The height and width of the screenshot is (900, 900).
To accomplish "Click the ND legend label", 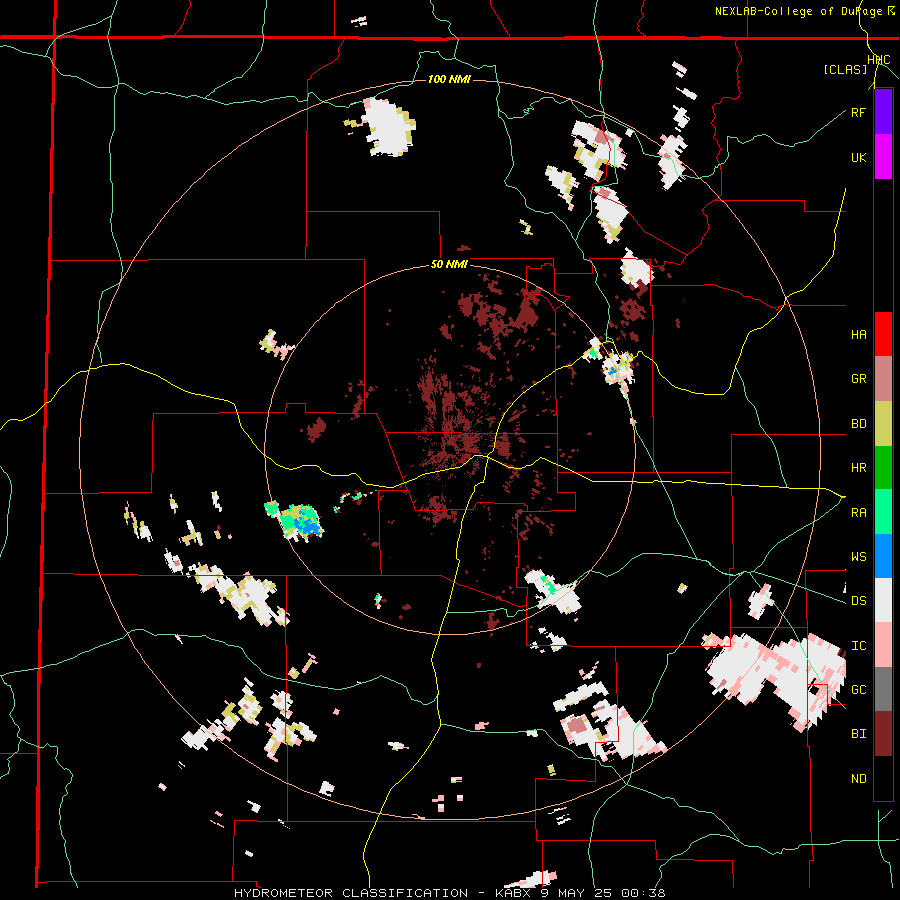I will [x=858, y=778].
